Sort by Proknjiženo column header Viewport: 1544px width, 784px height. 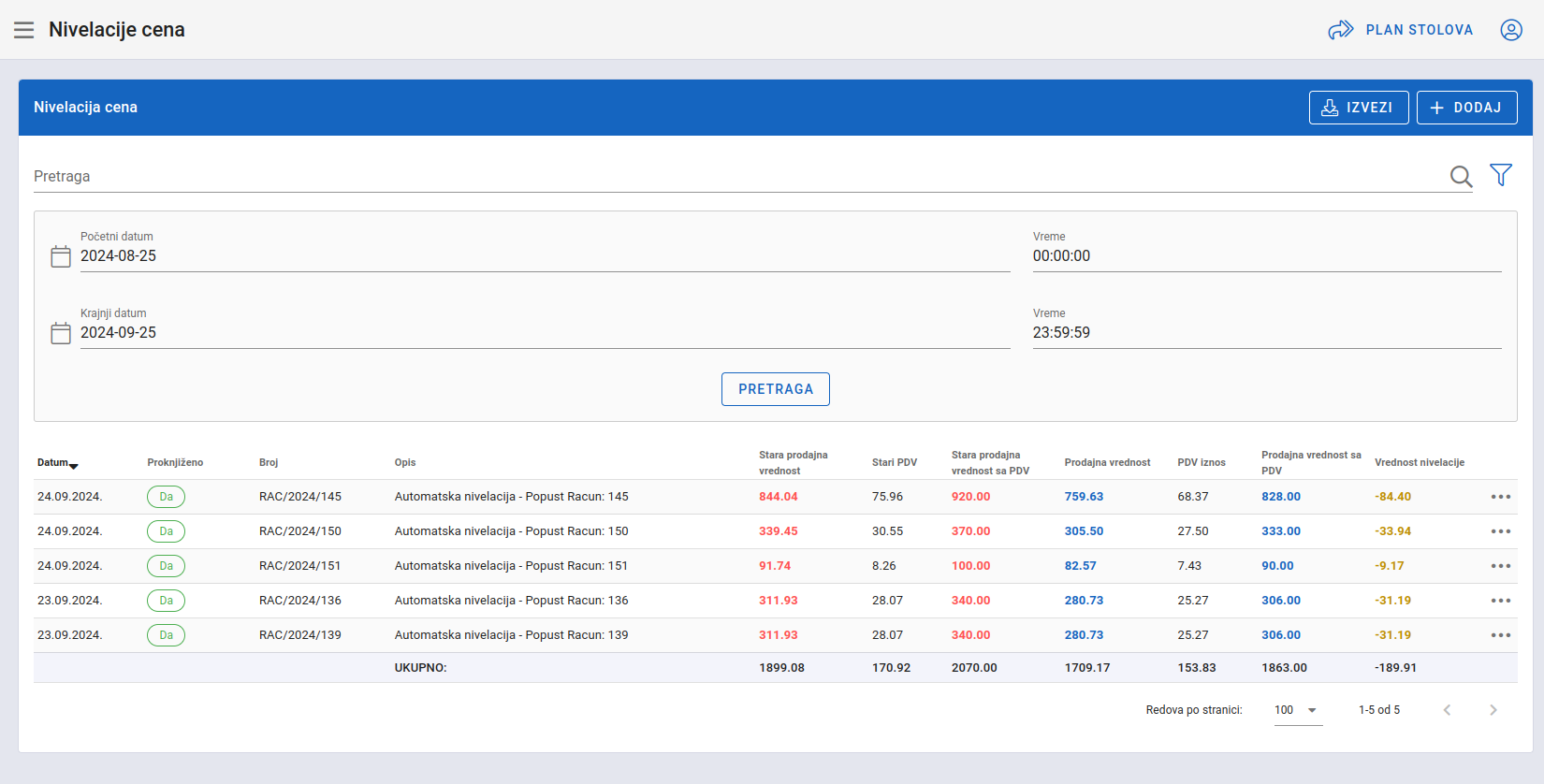[175, 463]
